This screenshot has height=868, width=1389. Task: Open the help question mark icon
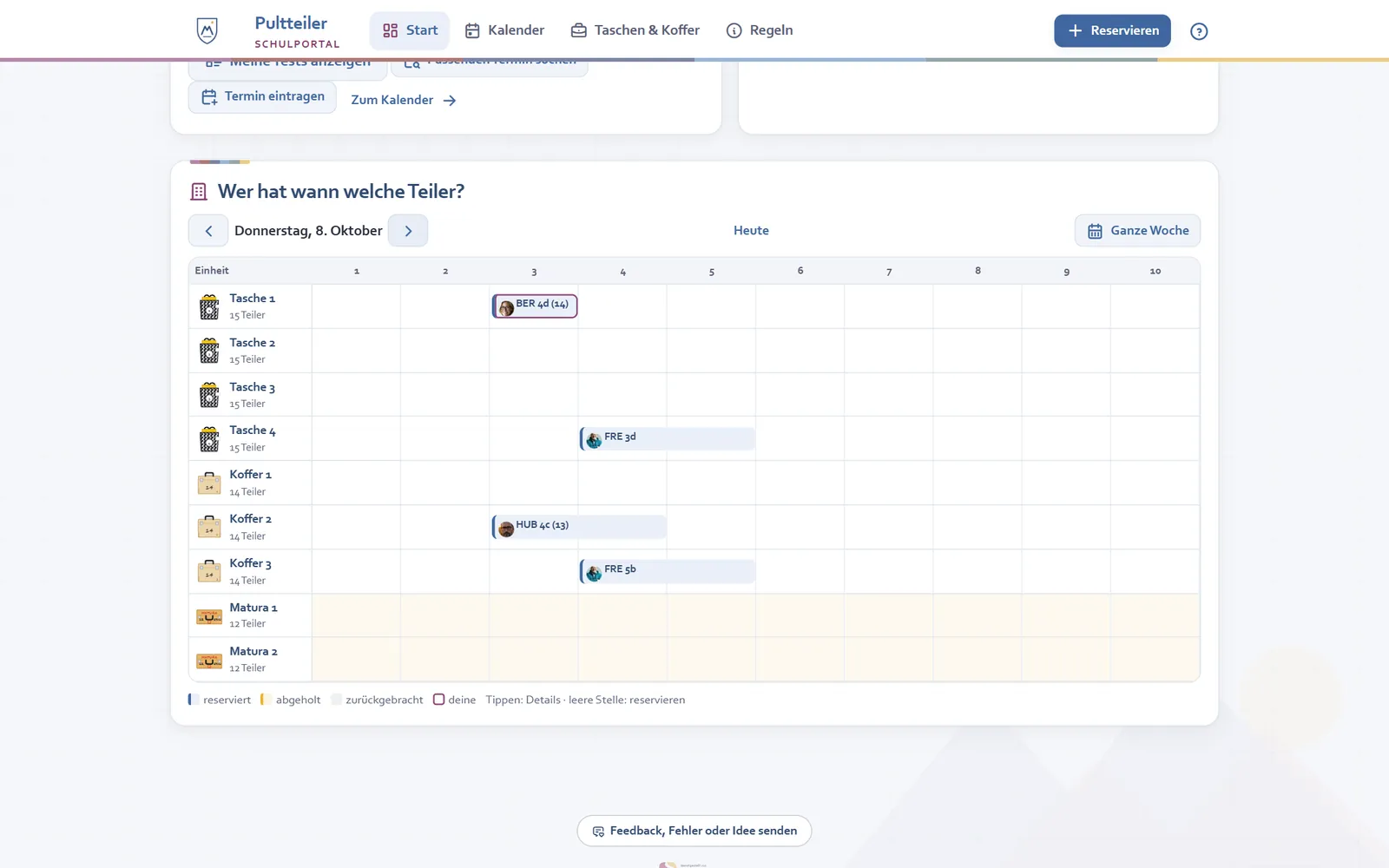(1199, 31)
